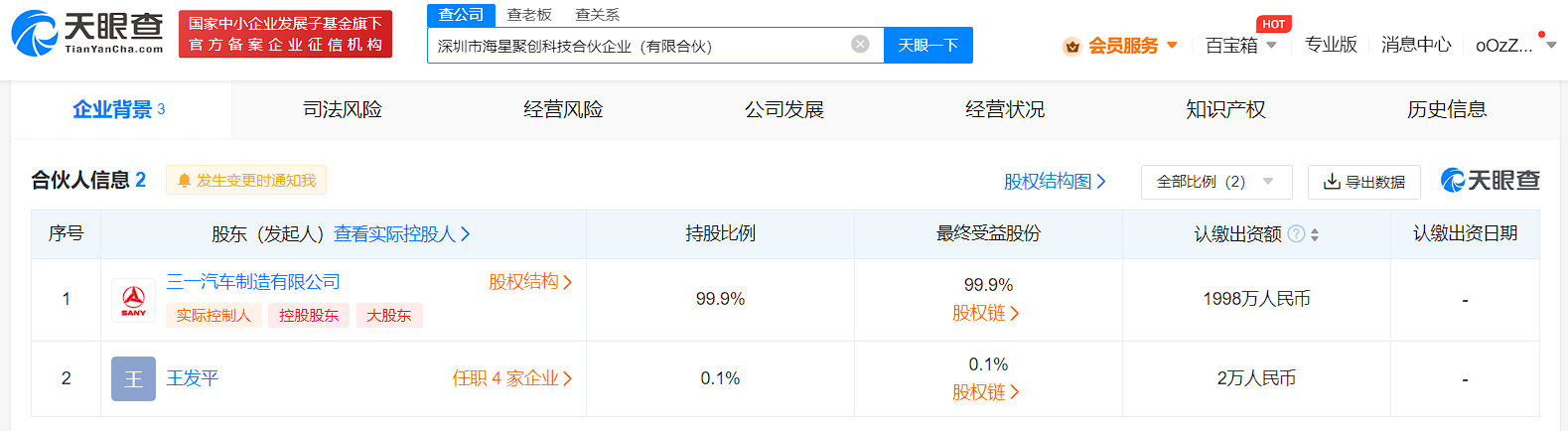Open 股权链 in the 0.1% row
The width and height of the screenshot is (1568, 431).
986,392
